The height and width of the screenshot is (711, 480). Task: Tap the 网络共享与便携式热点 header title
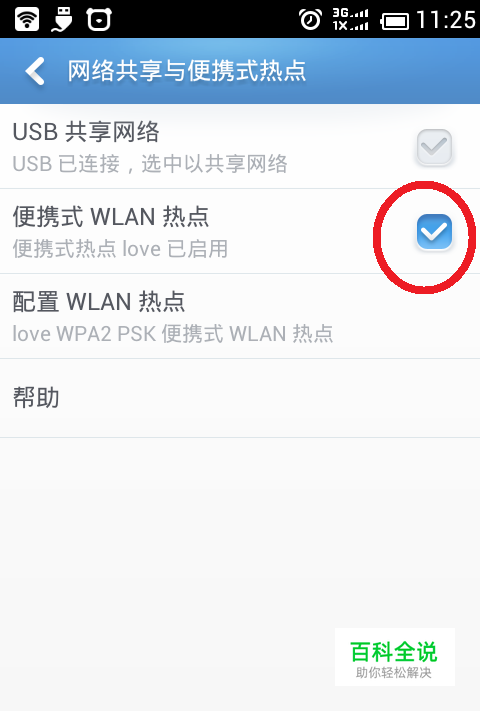pos(187,71)
